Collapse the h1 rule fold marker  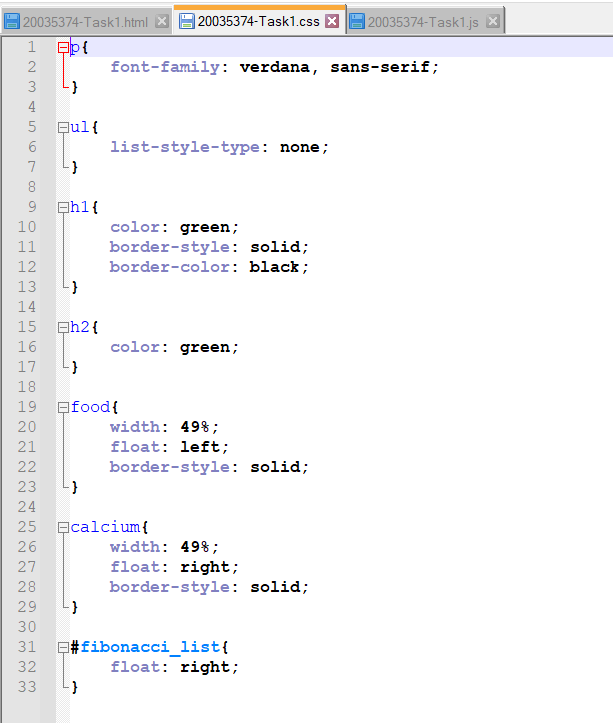[63, 207]
